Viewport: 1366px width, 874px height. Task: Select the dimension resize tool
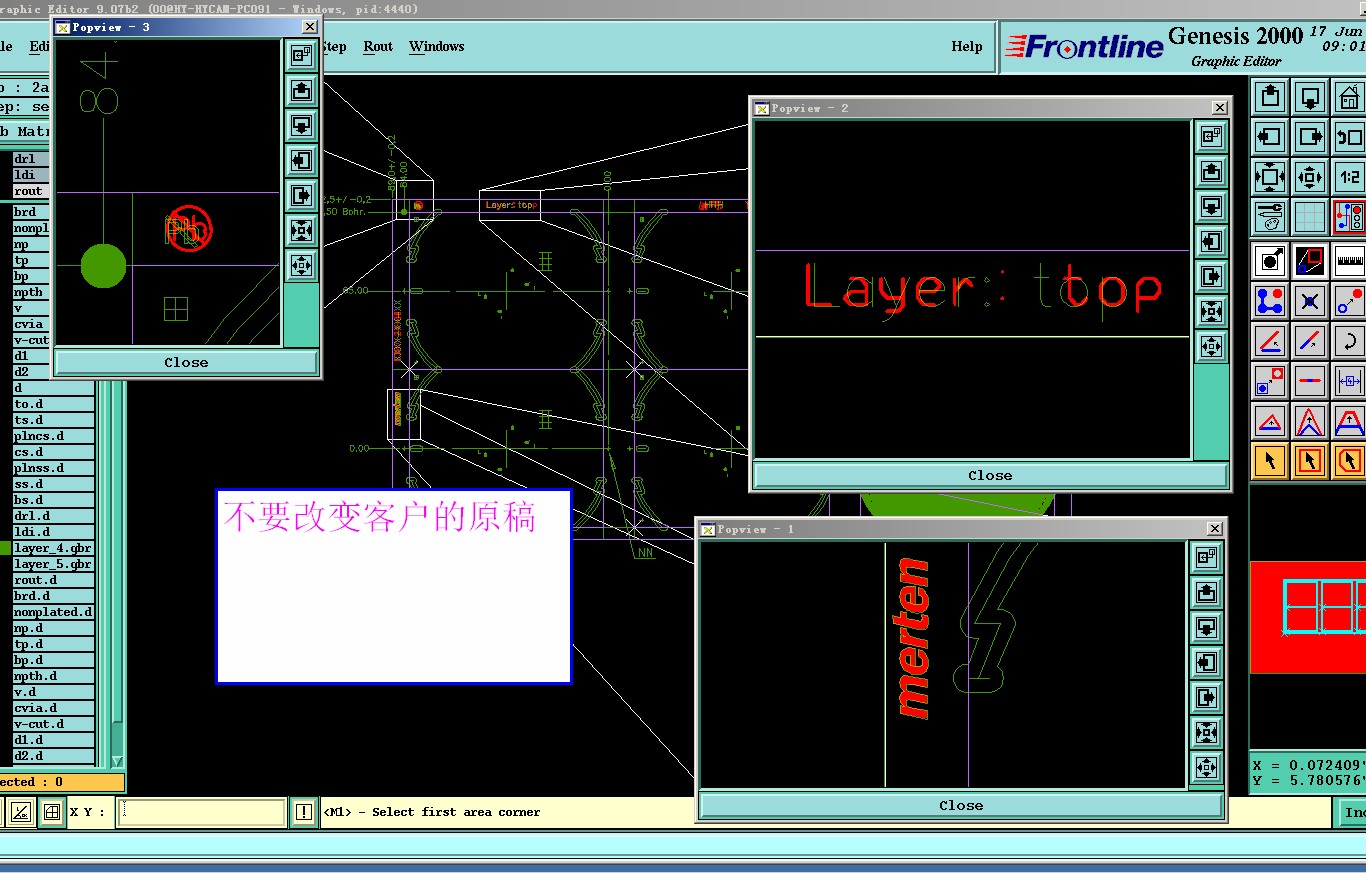[1349, 381]
